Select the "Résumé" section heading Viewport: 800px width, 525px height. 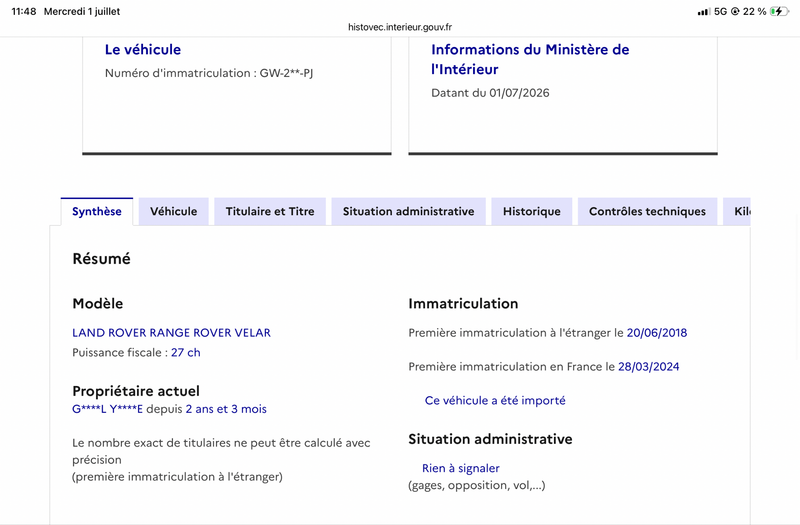tap(102, 259)
